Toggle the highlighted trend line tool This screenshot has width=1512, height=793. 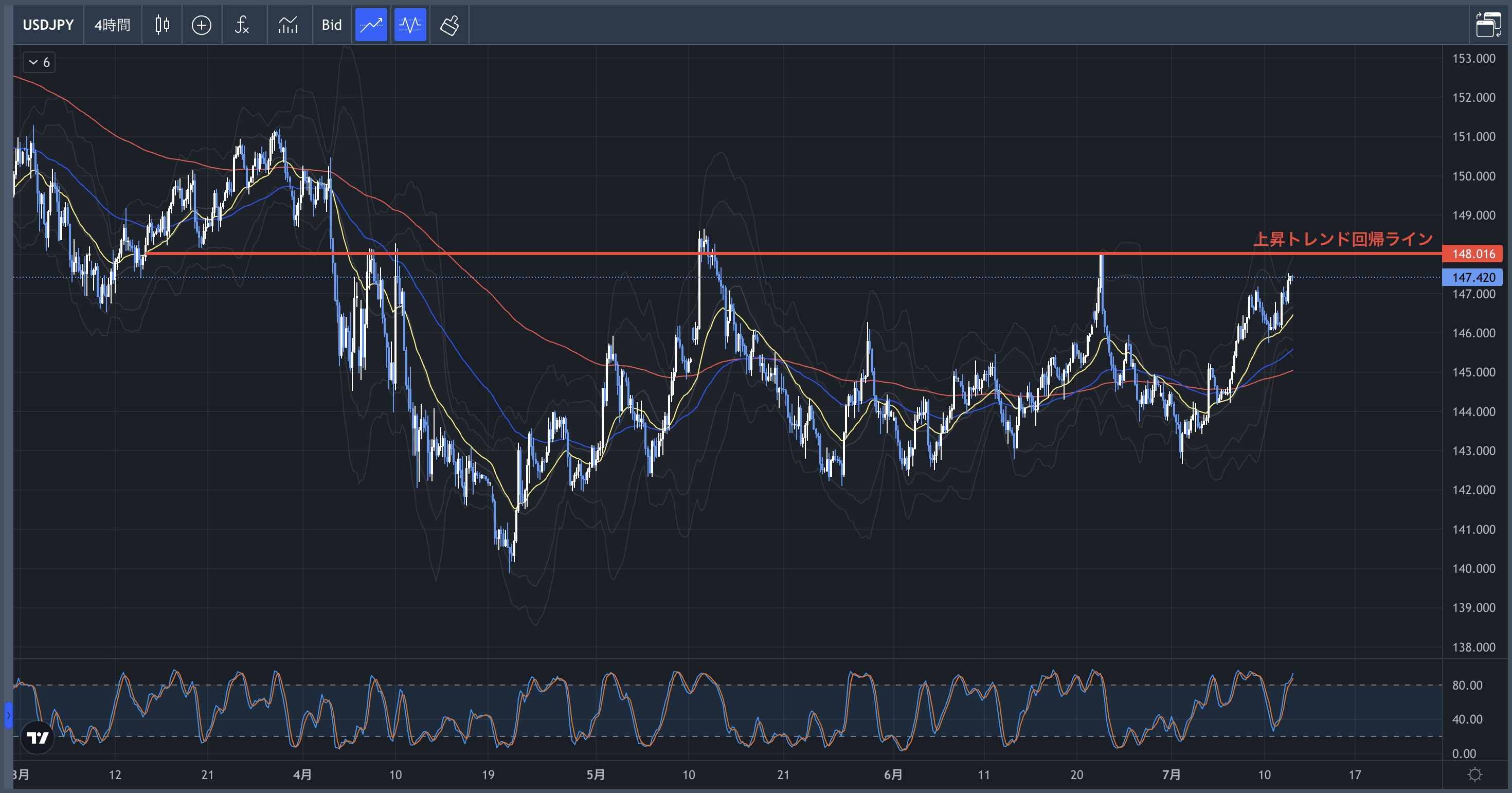[x=371, y=25]
